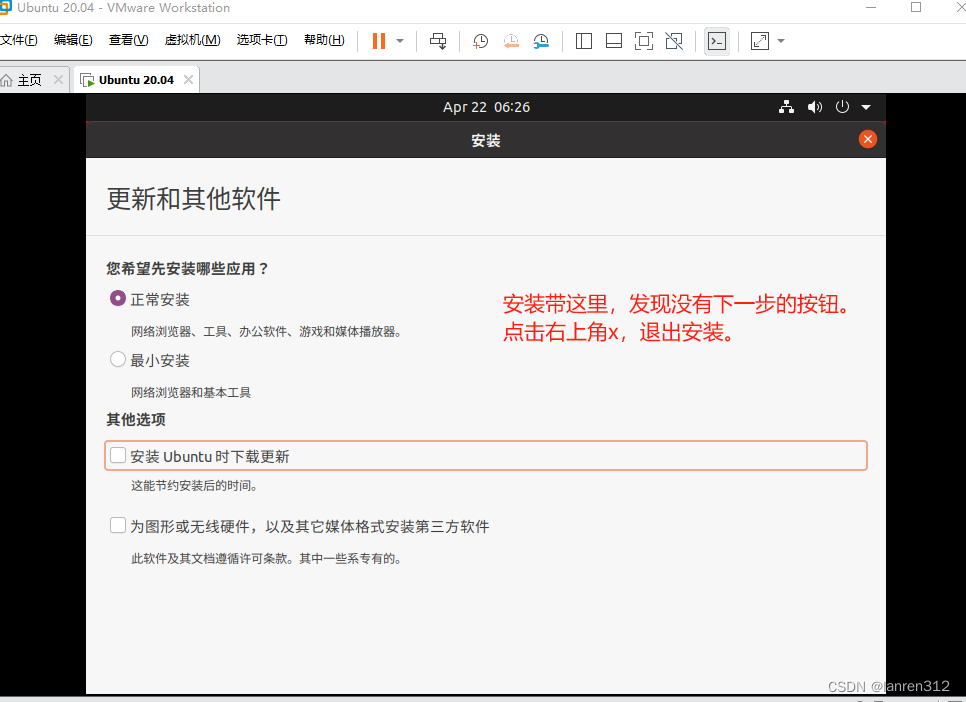Viewport: 966px width, 702px height.
Task: Click the VMware Workstation title bar icon
Action: (6, 7)
